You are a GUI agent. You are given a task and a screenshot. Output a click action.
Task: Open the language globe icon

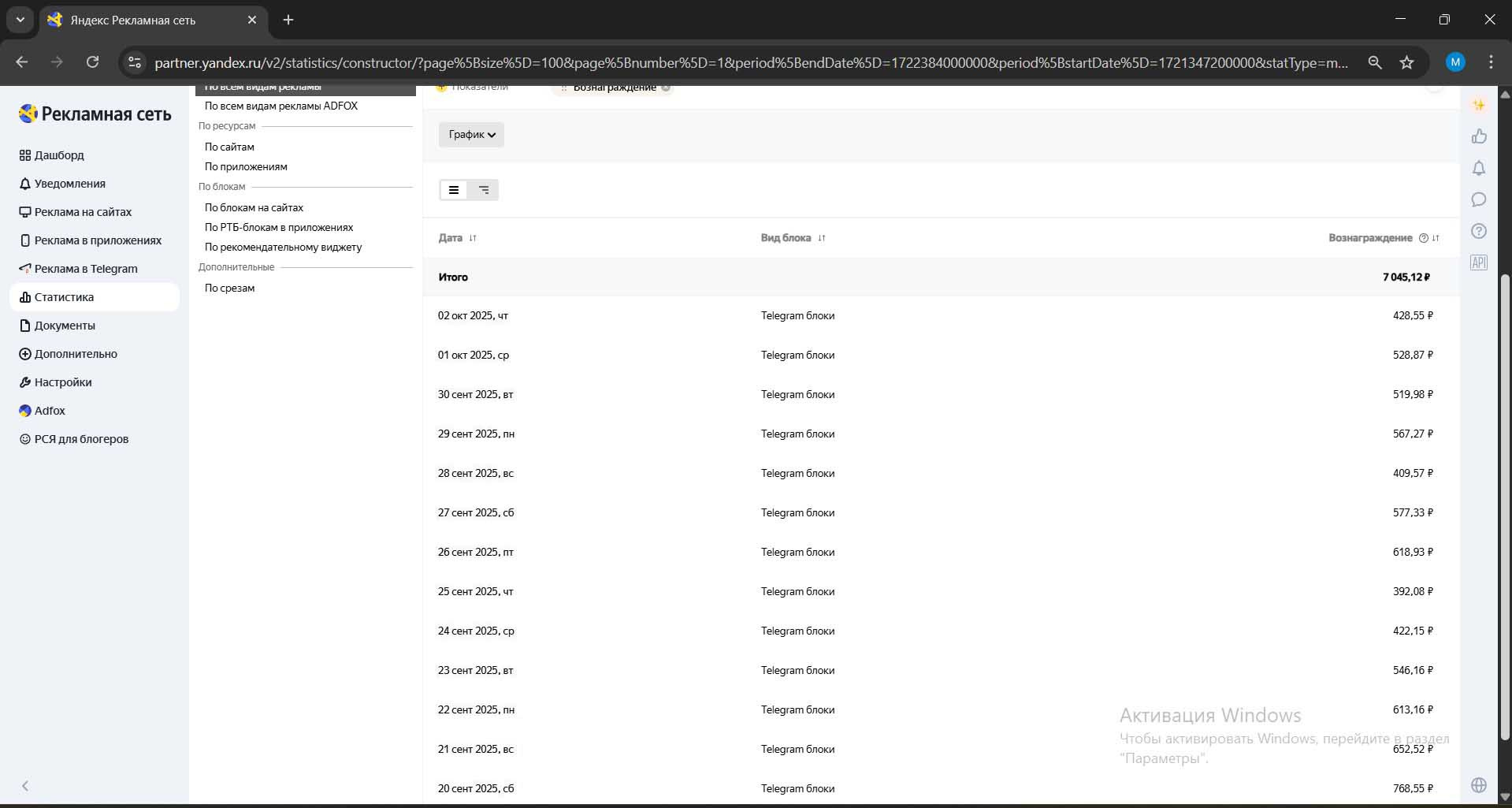[x=1479, y=785]
